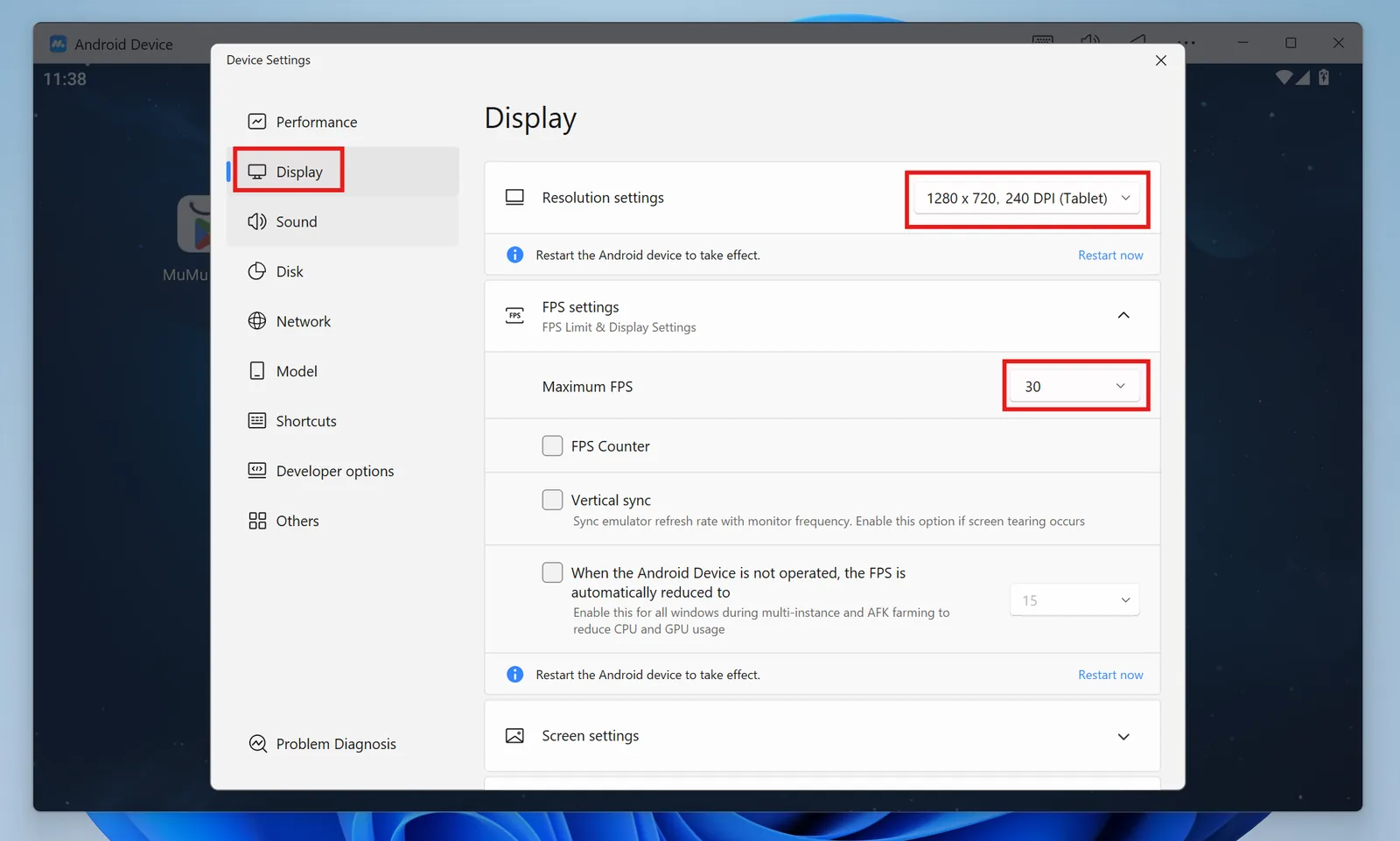The image size is (1400, 841).
Task: Click the keyboard icon in the Android Device title bar
Action: tap(1043, 41)
